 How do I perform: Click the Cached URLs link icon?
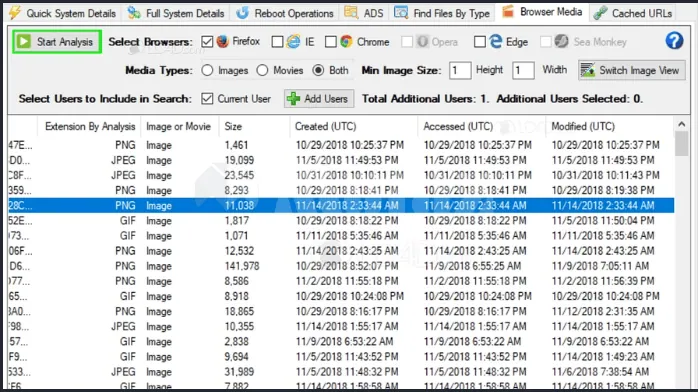click(x=600, y=13)
